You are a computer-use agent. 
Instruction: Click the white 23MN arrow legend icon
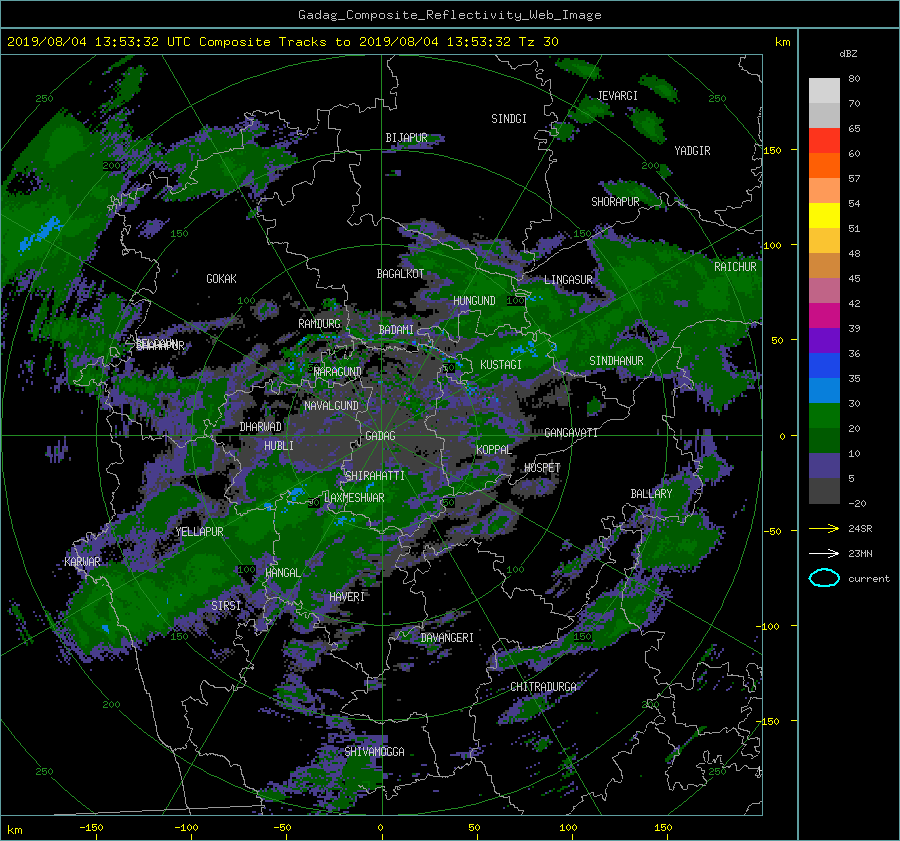click(x=824, y=553)
